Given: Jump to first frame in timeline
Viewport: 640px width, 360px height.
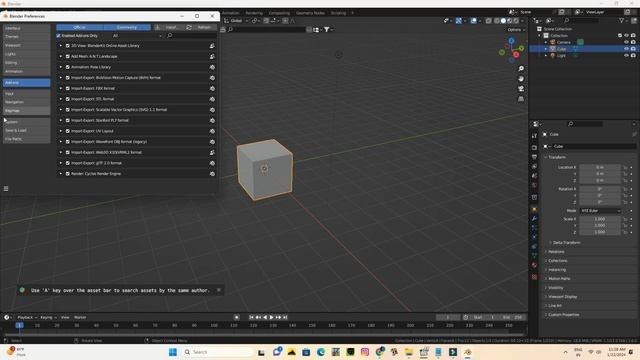Looking at the screenshot, I should (251, 317).
